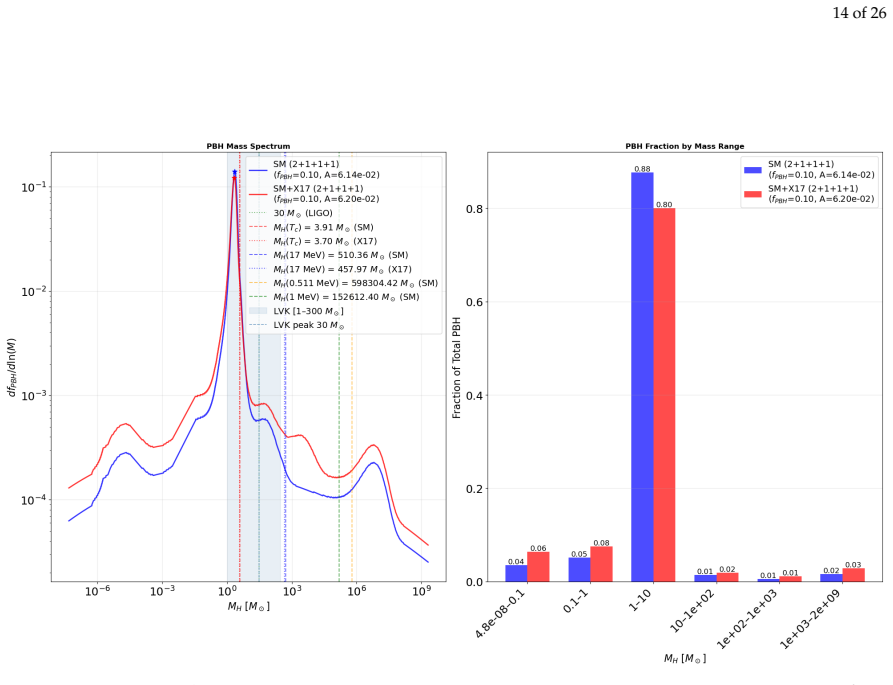Click the 0.8 tick on bar chart y-axis

click(474, 209)
